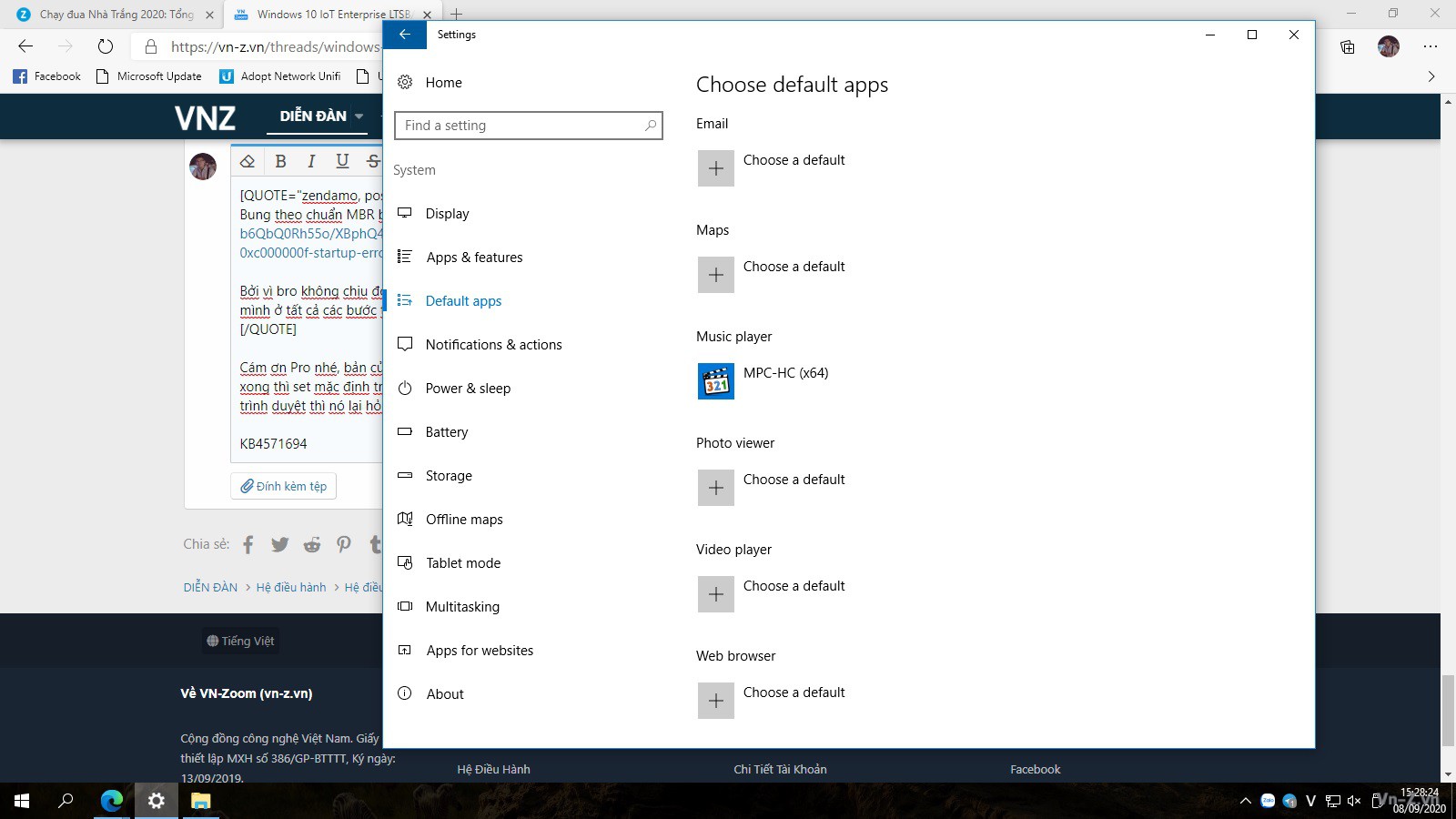Select Apps & features in the sidebar
The image size is (1456, 819).
pos(473,258)
